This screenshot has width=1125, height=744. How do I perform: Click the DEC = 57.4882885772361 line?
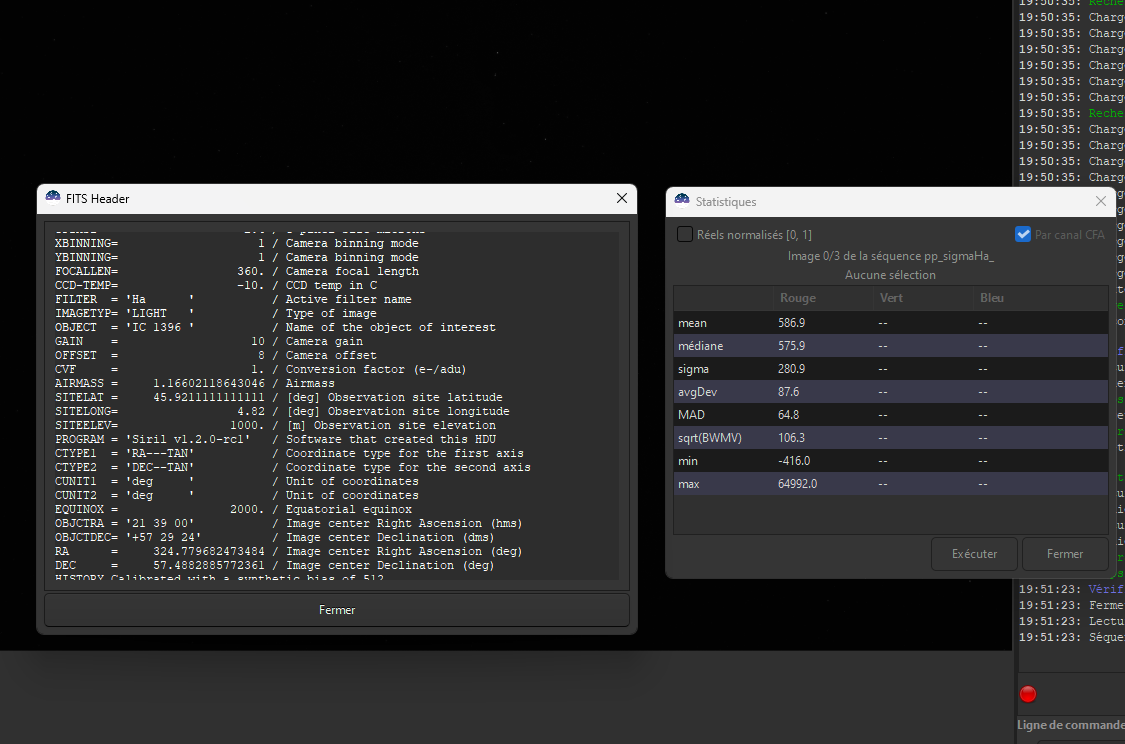[275, 565]
